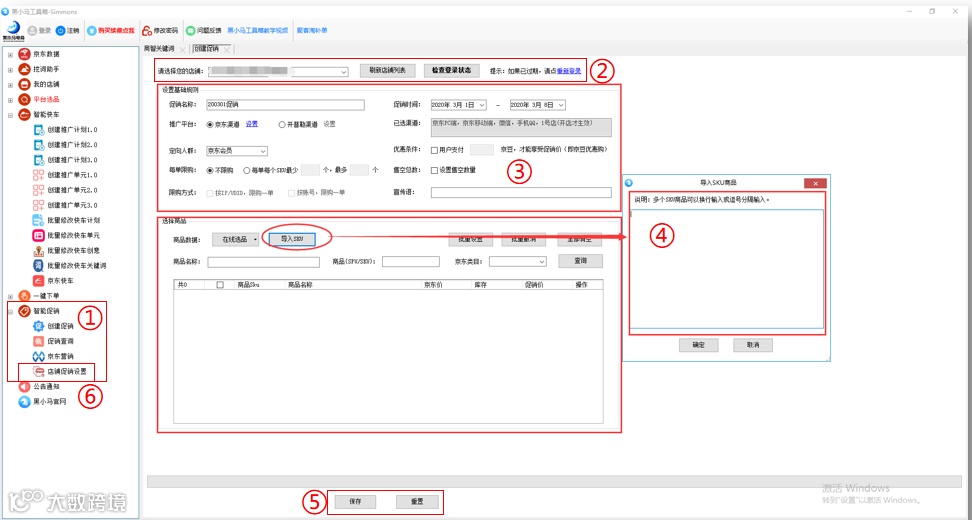Screen dimensions: 972x520
Task: Click the 刷新店铺列表 button
Action: click(x=387, y=71)
